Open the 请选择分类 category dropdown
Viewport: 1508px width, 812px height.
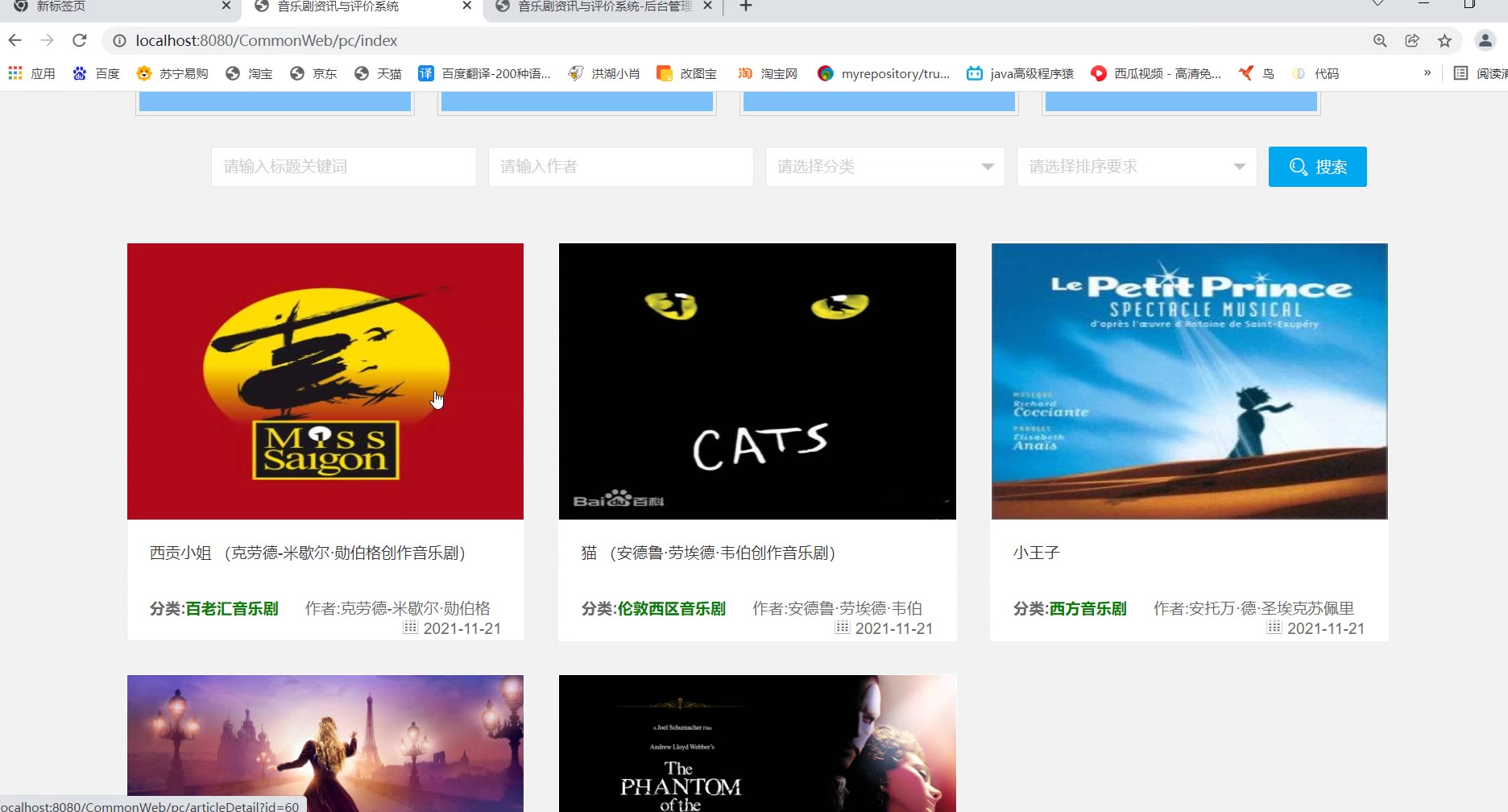point(885,167)
